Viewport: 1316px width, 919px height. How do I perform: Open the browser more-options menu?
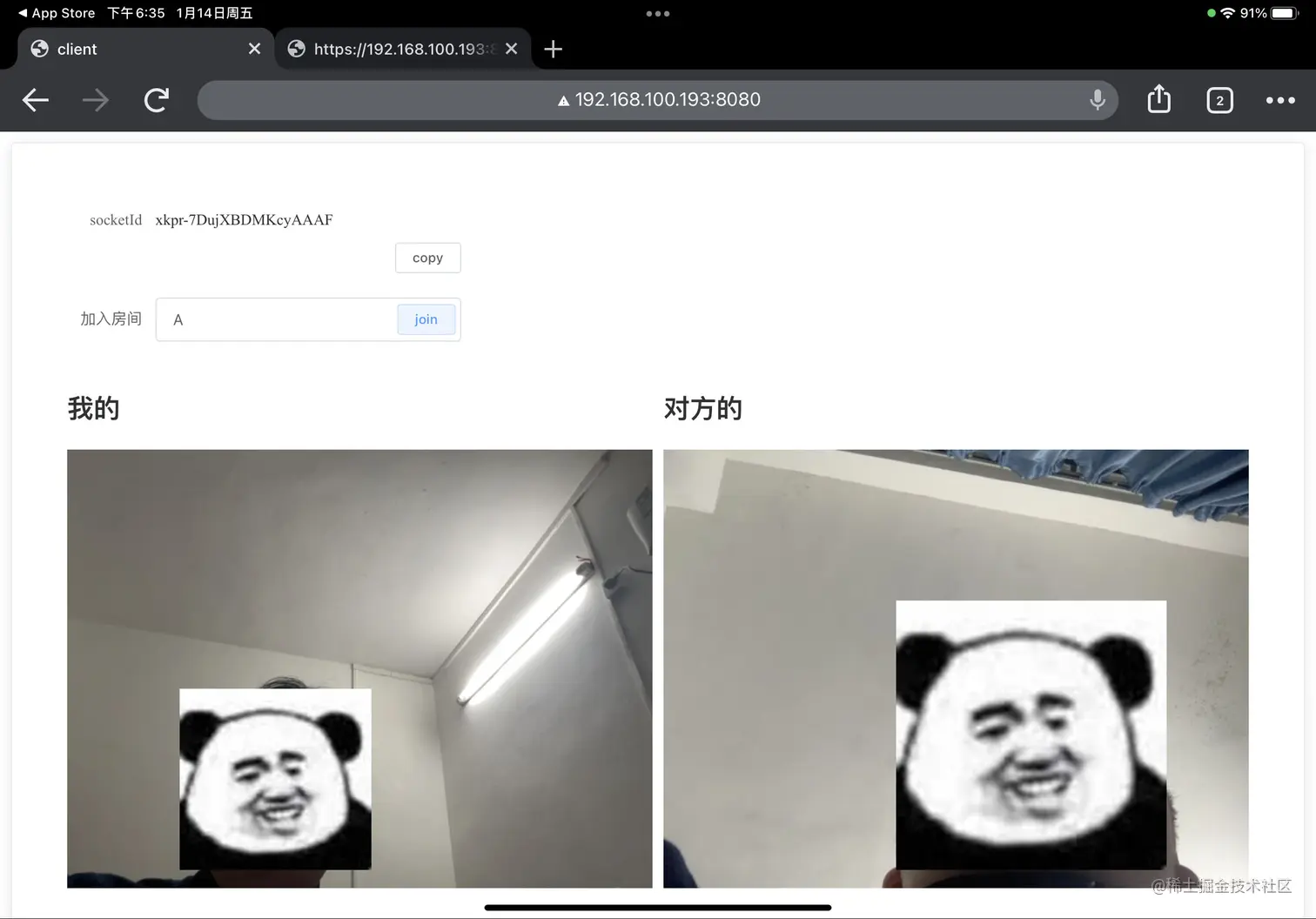pos(1279,100)
